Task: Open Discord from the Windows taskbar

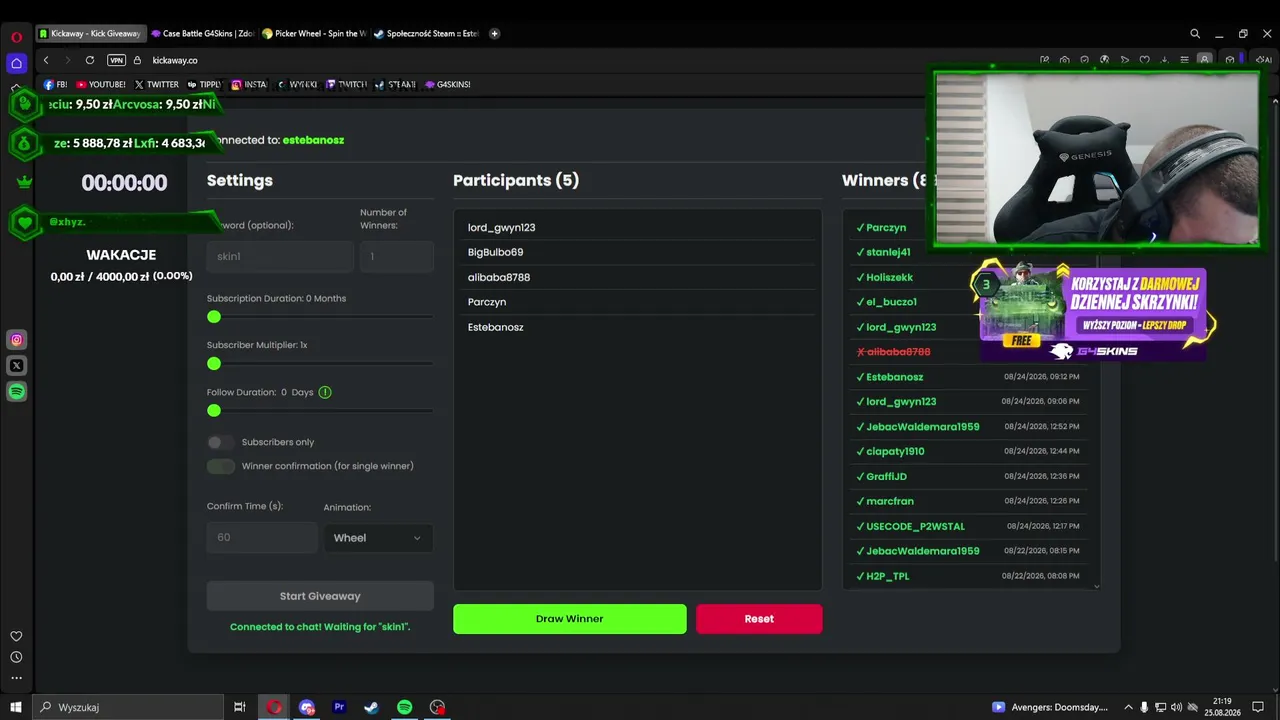Action: pyautogui.click(x=307, y=707)
